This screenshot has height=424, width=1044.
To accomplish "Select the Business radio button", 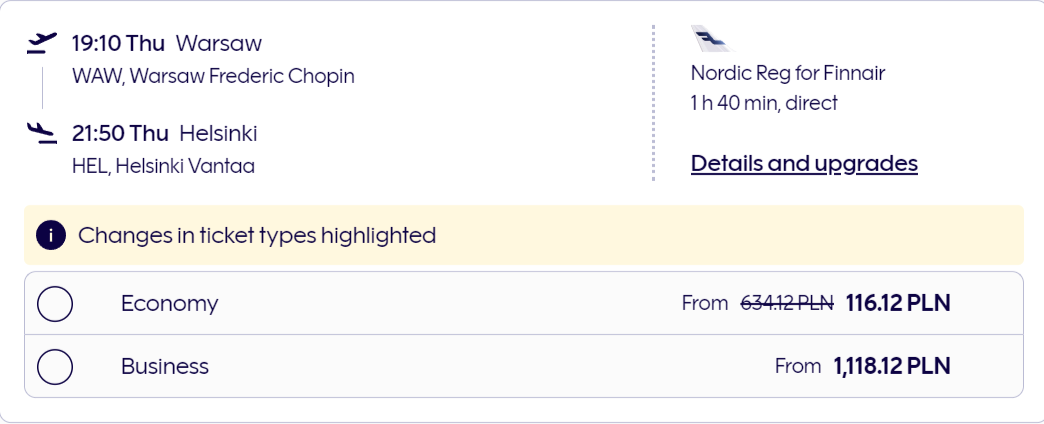I will coord(55,367).
